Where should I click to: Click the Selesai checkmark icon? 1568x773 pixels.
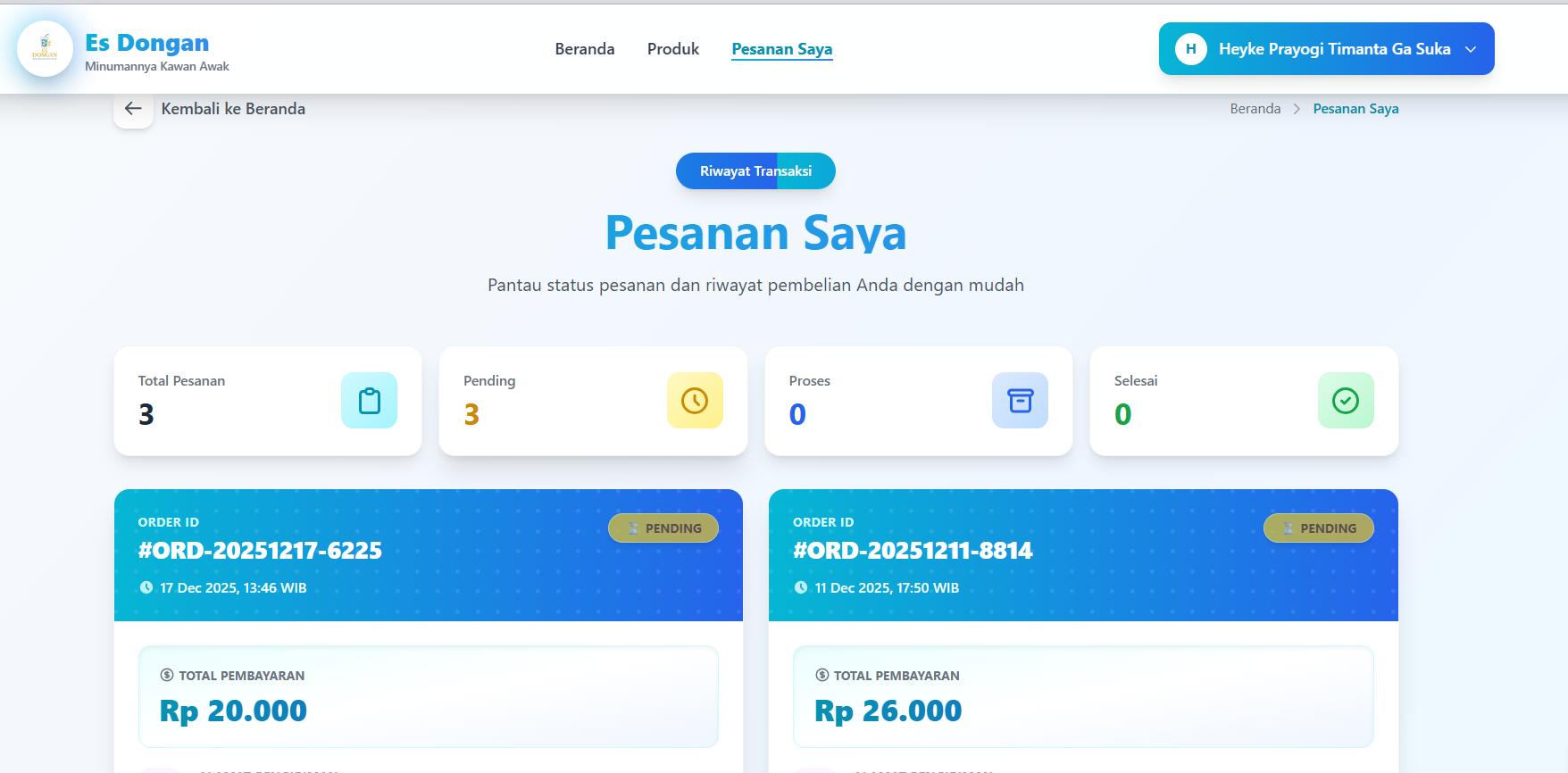tap(1346, 401)
